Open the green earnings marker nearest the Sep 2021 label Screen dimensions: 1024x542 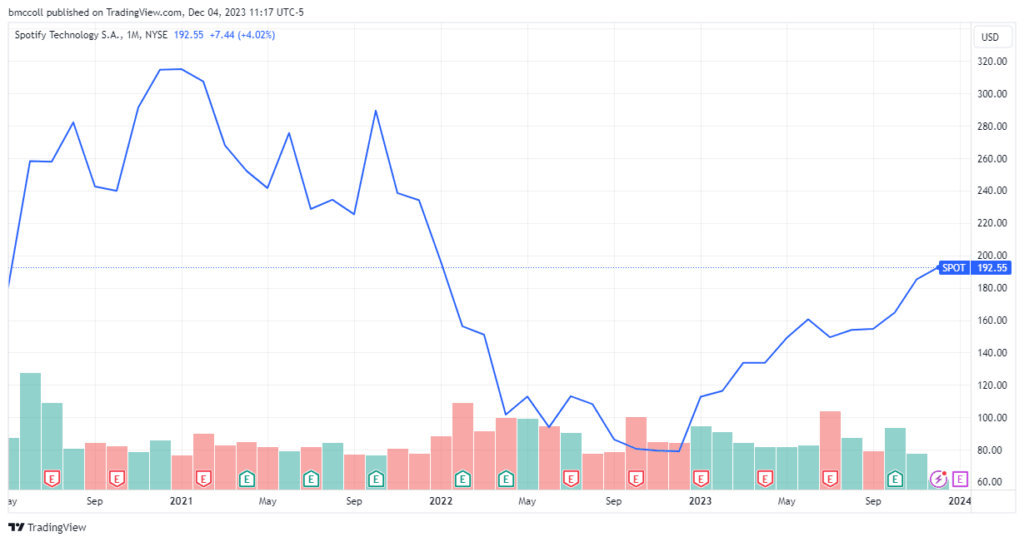pyautogui.click(x=376, y=479)
